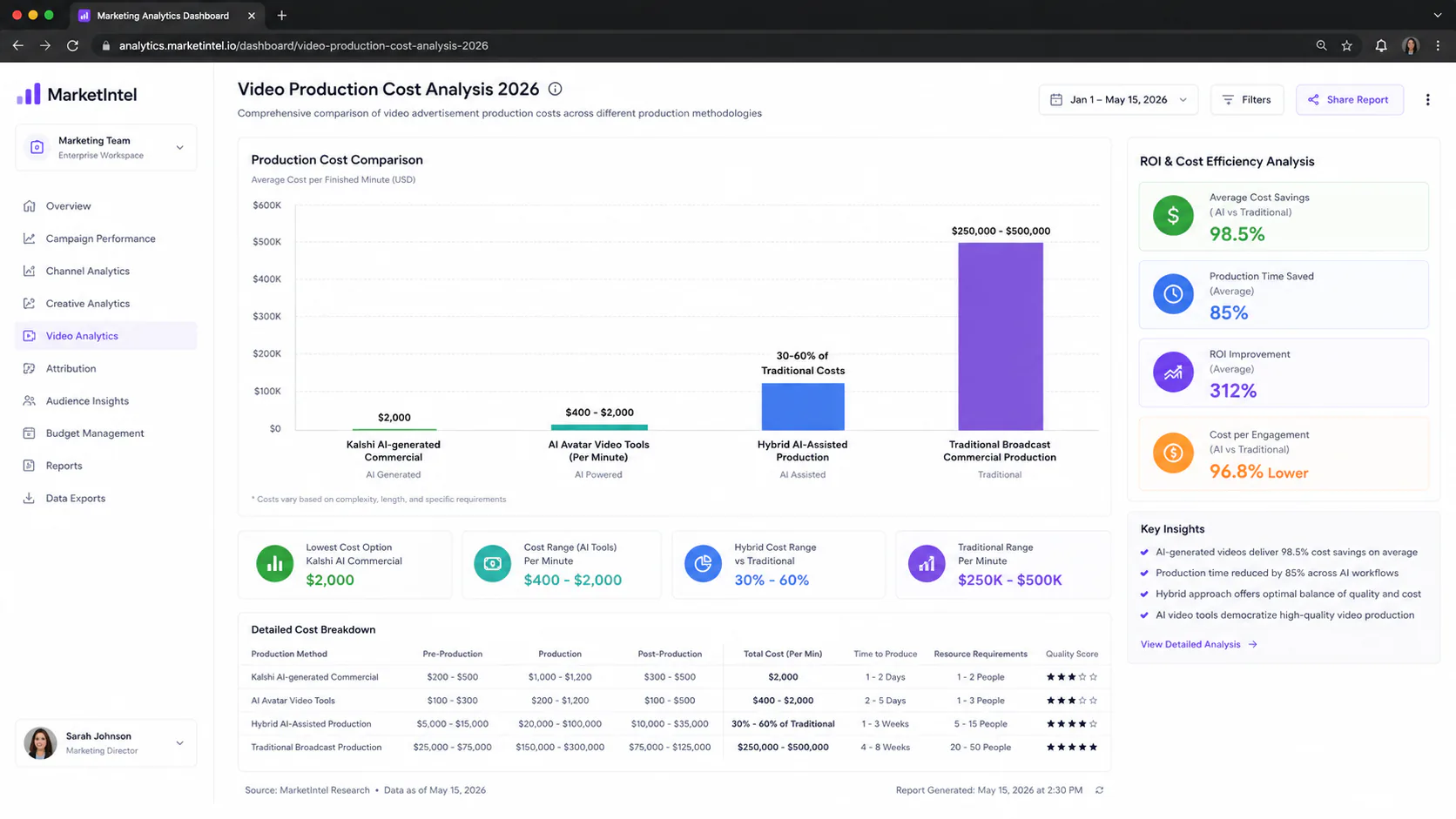Image resolution: width=1456 pixels, height=819 pixels.
Task: Navigate to Attribution in the sidebar
Action: pyautogui.click(x=106, y=369)
